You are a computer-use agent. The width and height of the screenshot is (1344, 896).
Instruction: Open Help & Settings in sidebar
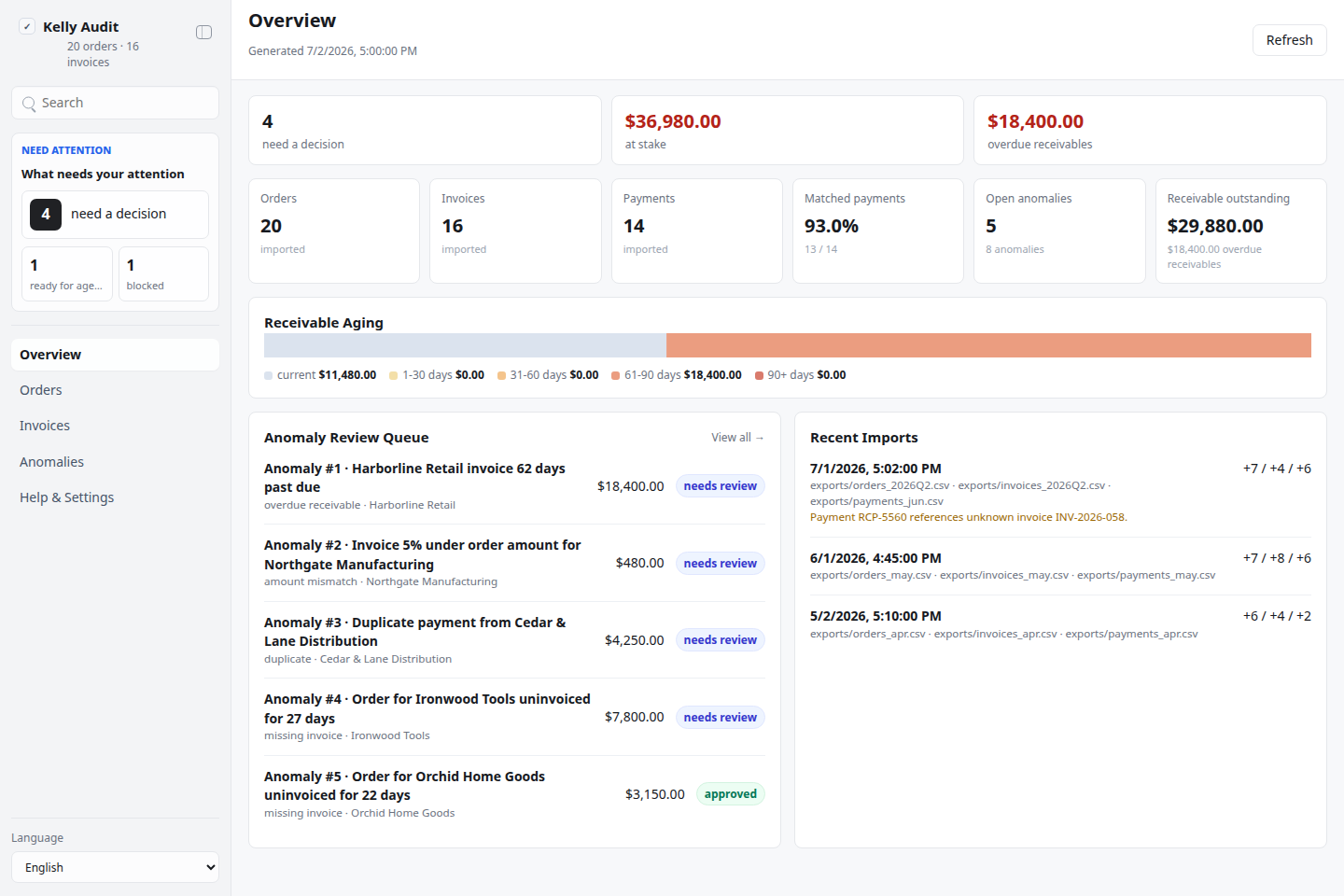(115, 497)
